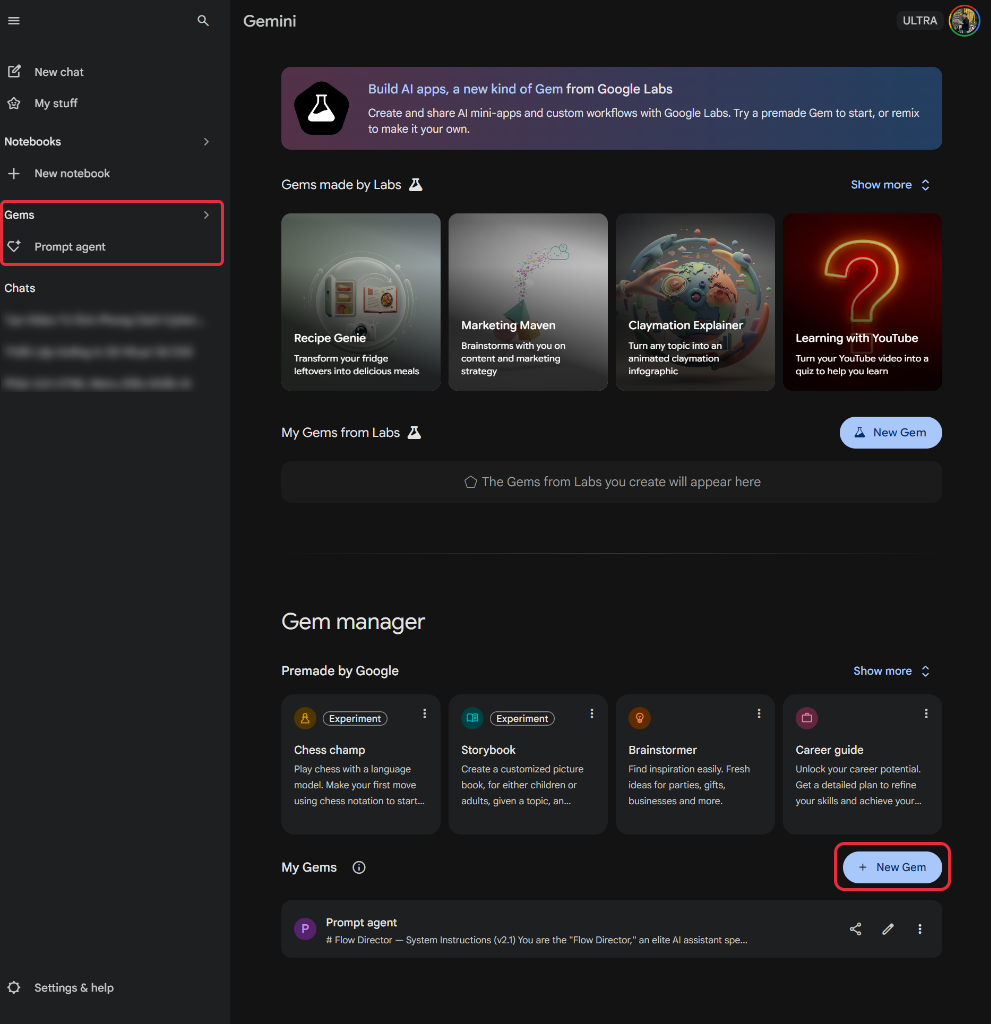991x1024 pixels.
Task: Open the Recipe Genie gem card
Action: coord(361,302)
